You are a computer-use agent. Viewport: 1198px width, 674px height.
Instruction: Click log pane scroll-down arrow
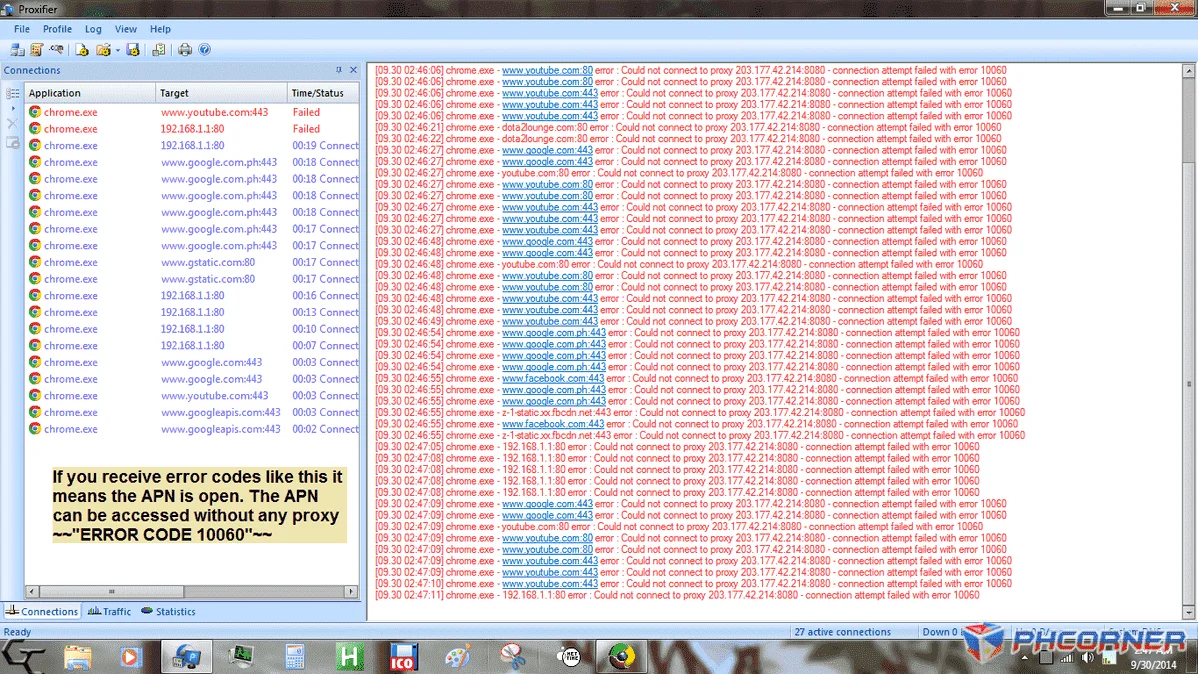coord(1188,613)
